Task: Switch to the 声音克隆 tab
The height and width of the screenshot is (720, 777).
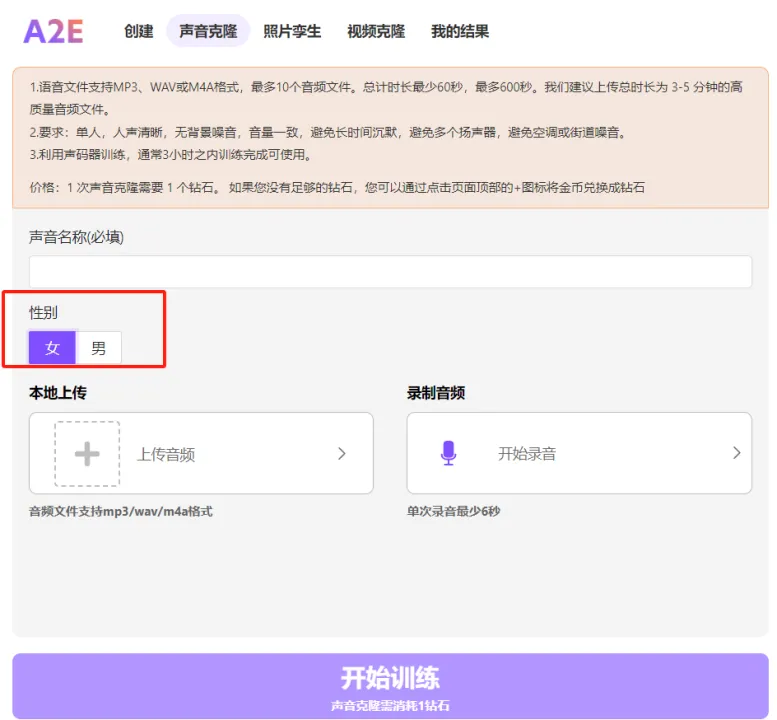Action: click(x=208, y=31)
